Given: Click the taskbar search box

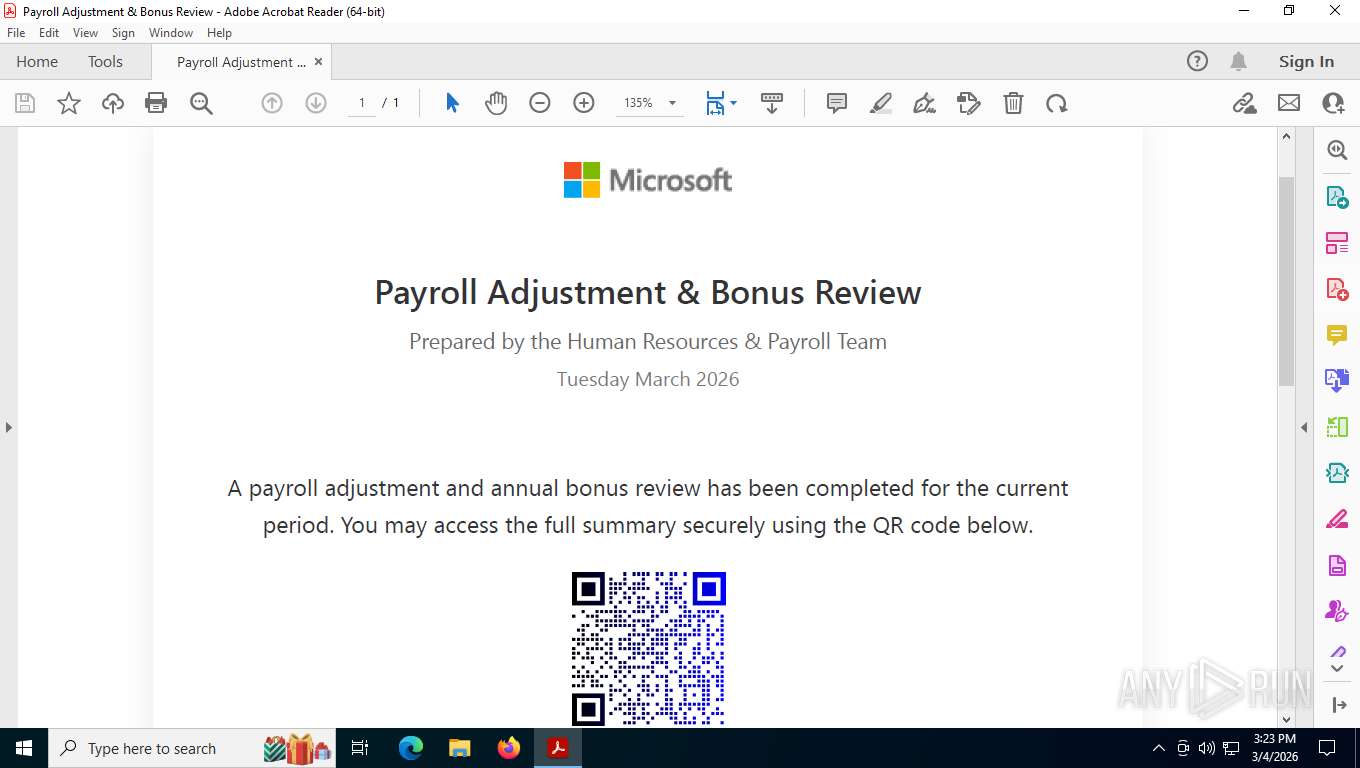Looking at the screenshot, I should 194,748.
